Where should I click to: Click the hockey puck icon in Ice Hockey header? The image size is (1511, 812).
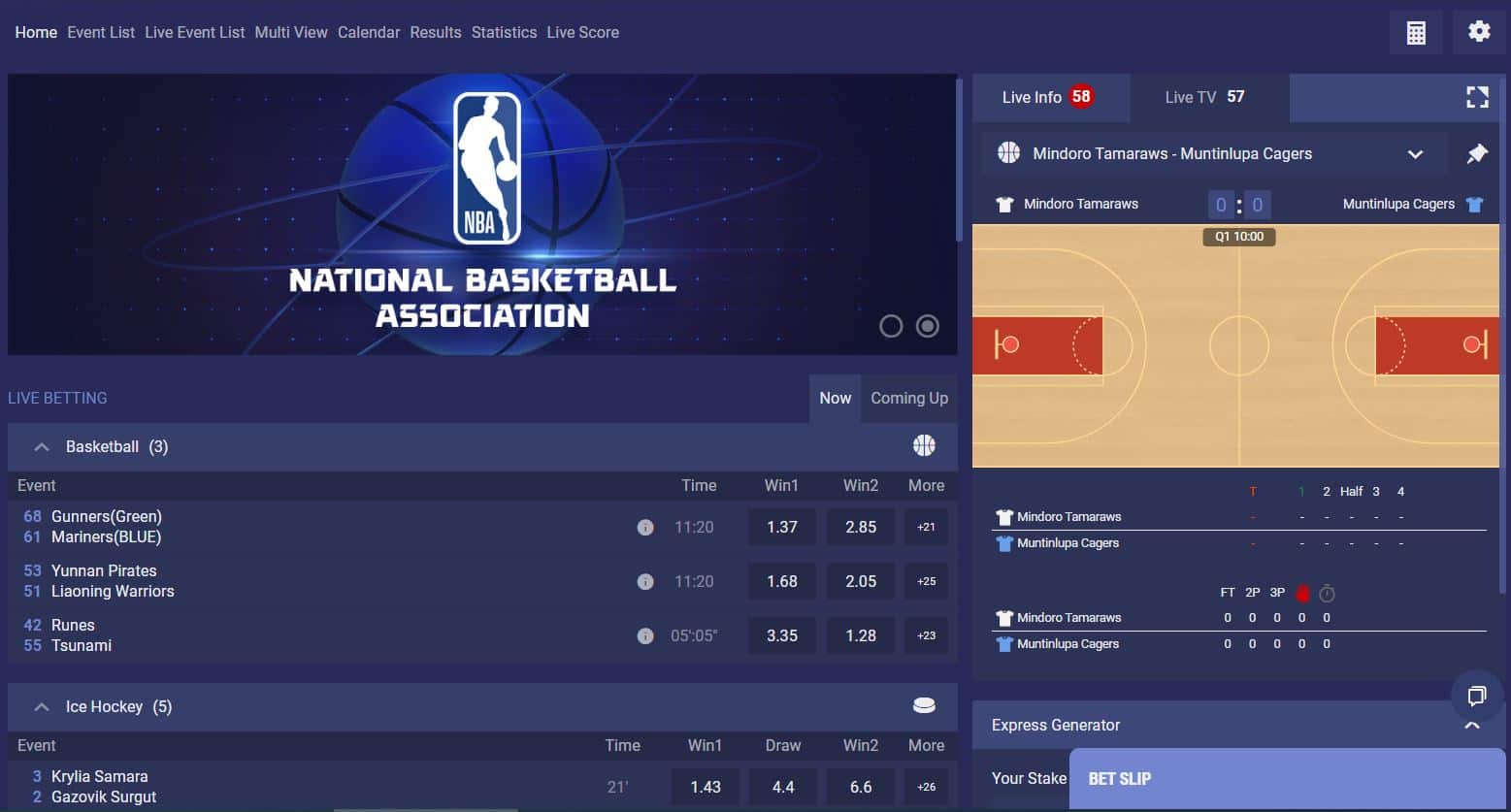pyautogui.click(x=924, y=705)
